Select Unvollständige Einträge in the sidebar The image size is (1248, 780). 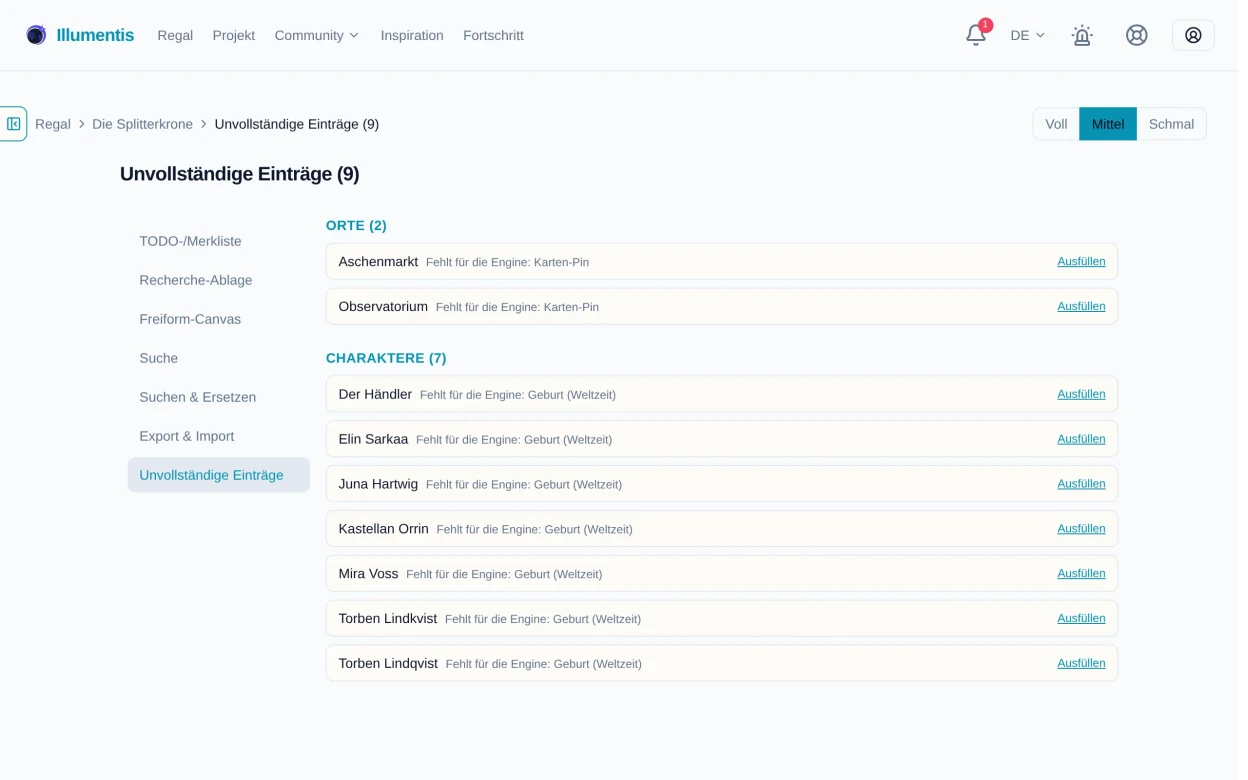point(219,475)
